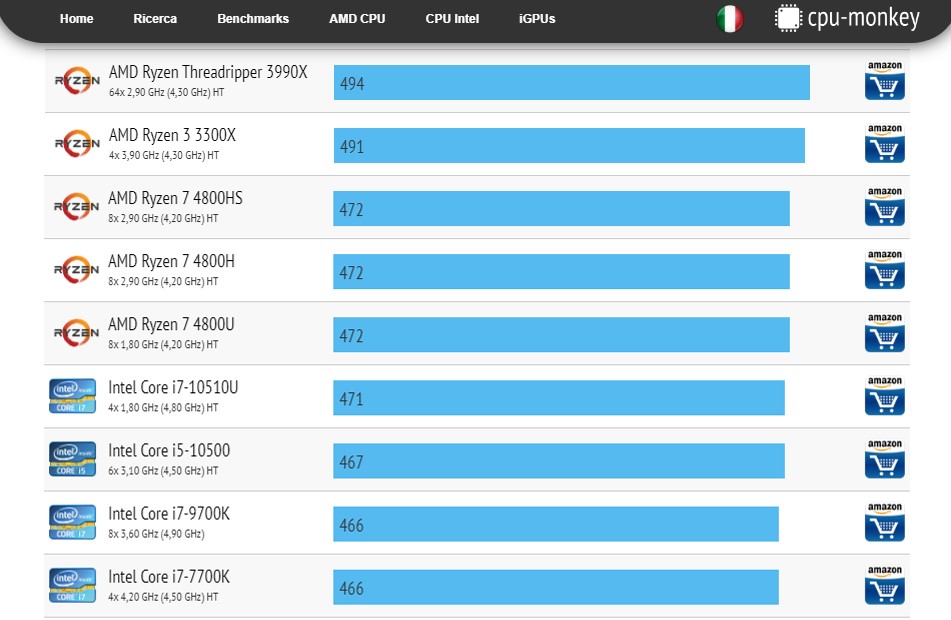Open AMD Ryzen 7 4800U link

(x=171, y=324)
